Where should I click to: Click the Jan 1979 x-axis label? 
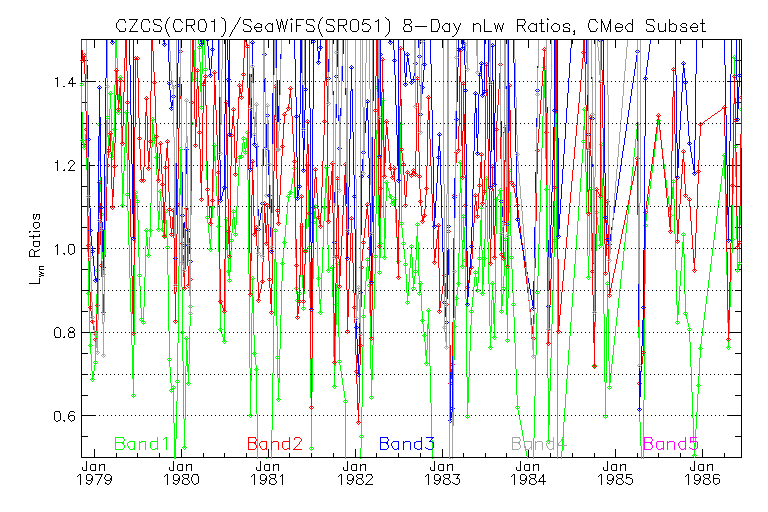click(94, 473)
